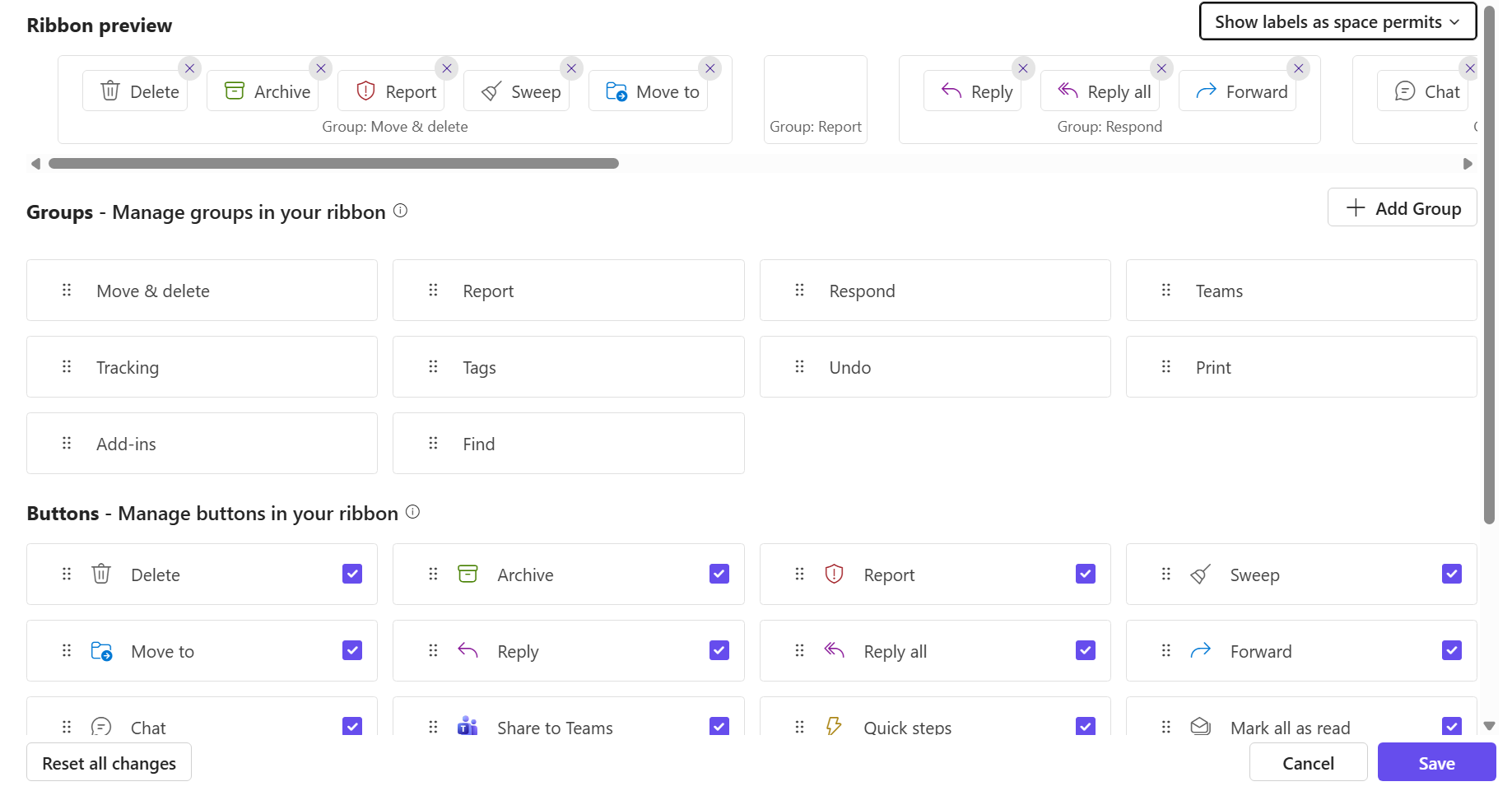Select the Tags group card
The height and width of the screenshot is (791, 1512).
(568, 367)
